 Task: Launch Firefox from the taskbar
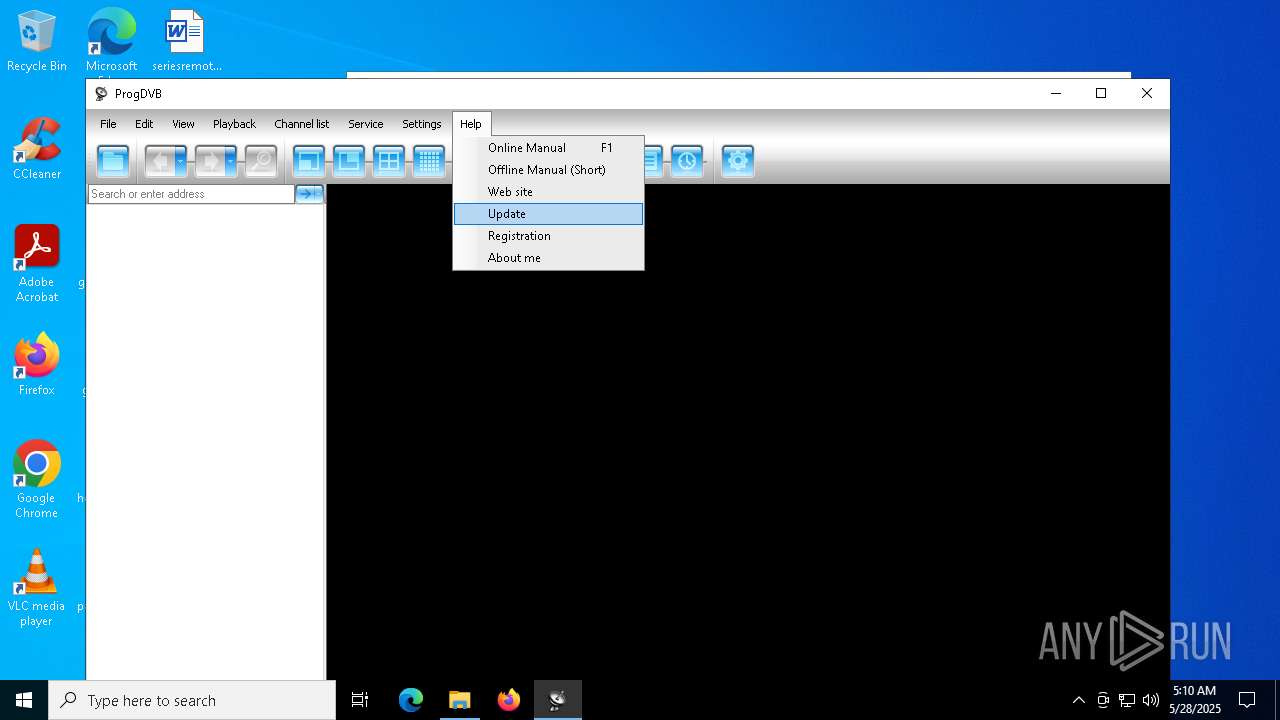(509, 700)
